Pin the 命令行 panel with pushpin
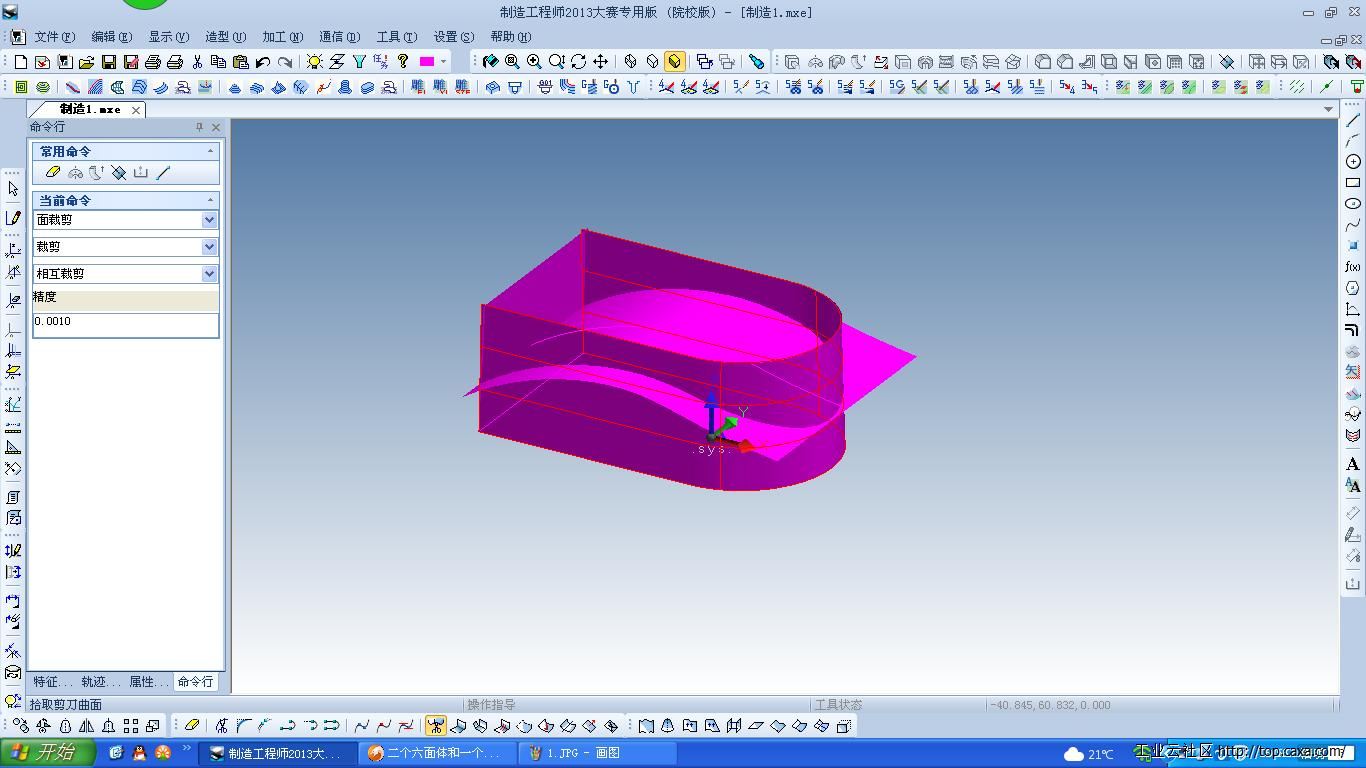The image size is (1366, 768). pos(199,127)
